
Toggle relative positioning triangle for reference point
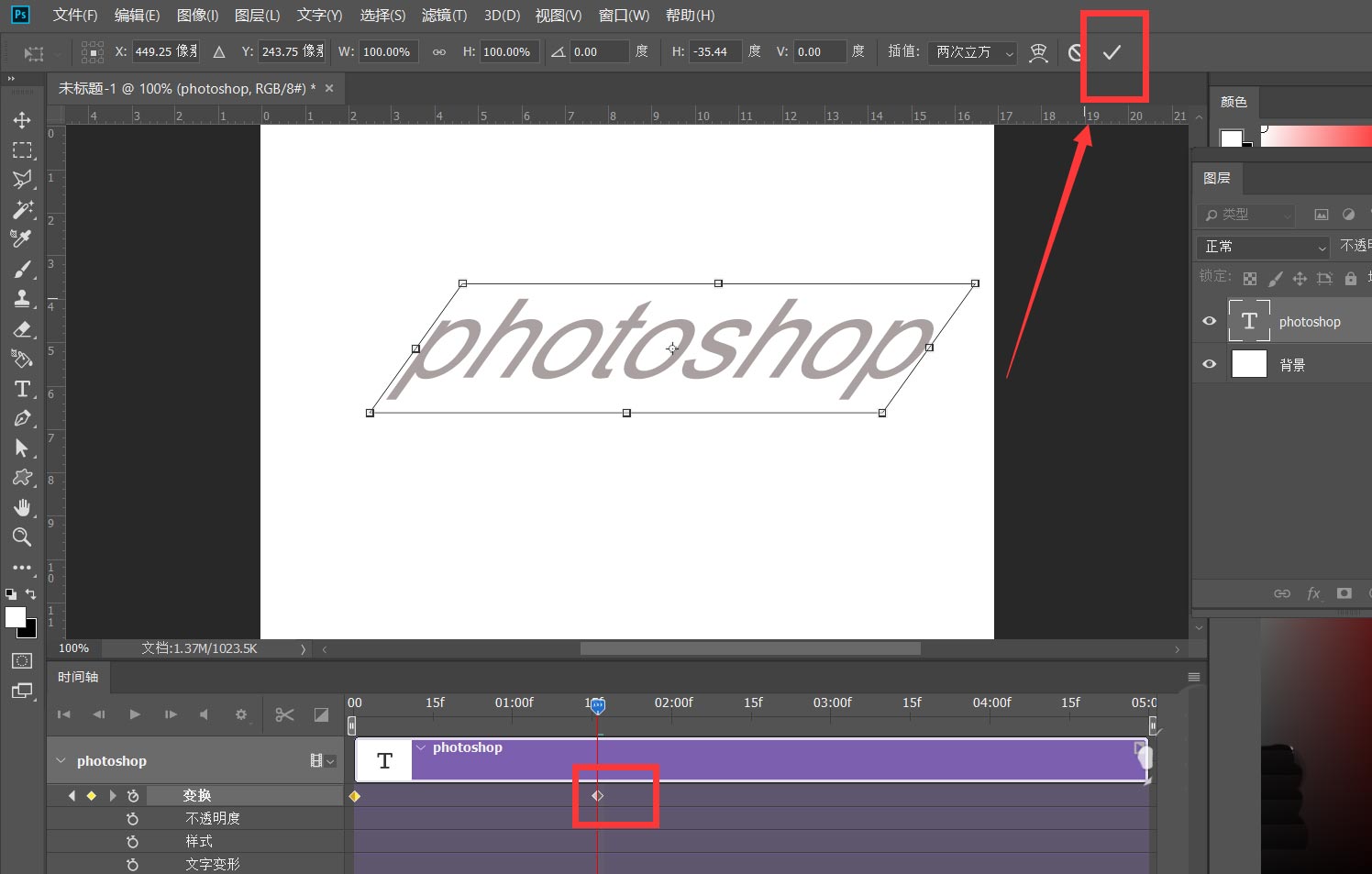click(x=219, y=52)
